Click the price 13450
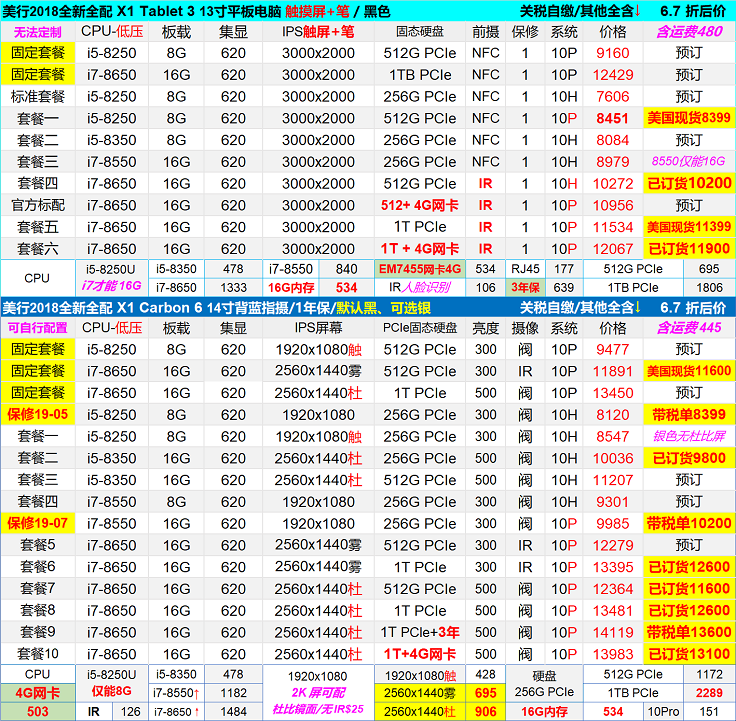This screenshot has height=721, width=736. (x=613, y=393)
